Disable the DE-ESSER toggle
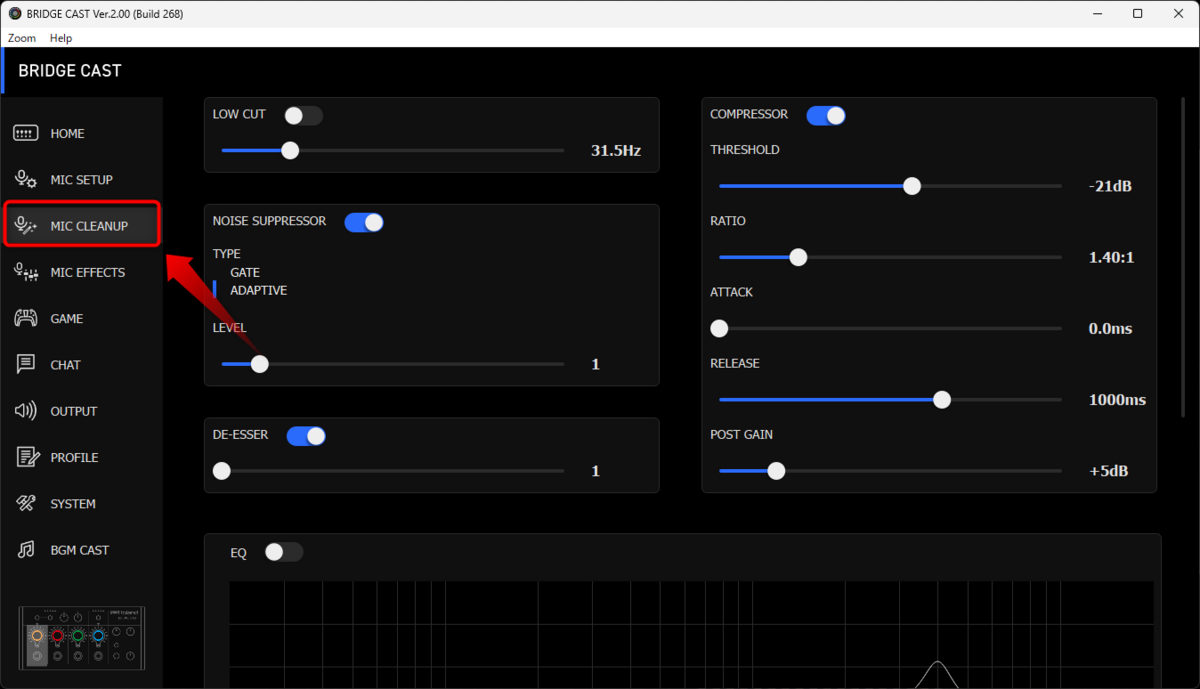The image size is (1200, 689). 306,436
